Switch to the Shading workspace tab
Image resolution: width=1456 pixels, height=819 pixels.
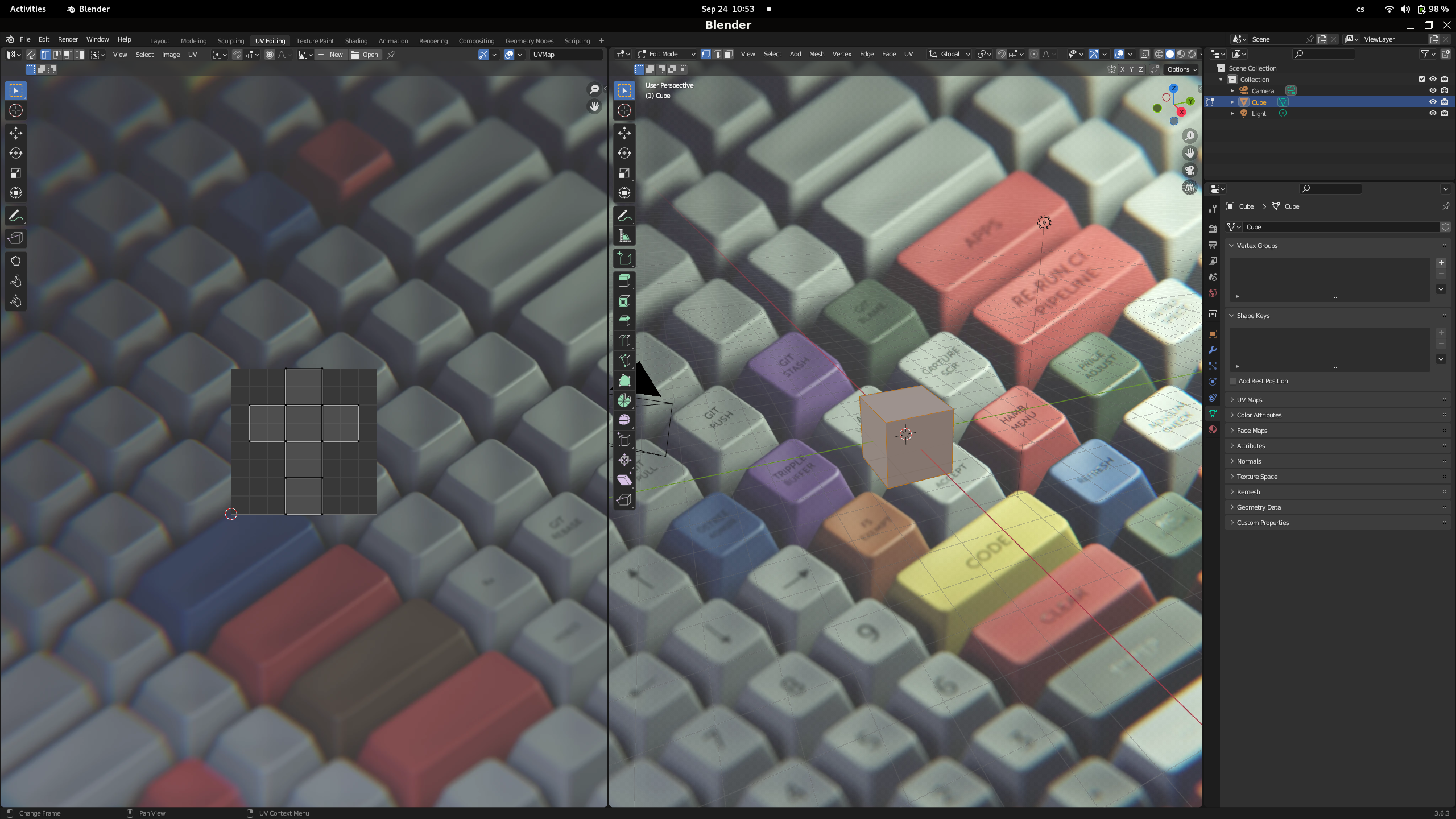click(x=356, y=41)
